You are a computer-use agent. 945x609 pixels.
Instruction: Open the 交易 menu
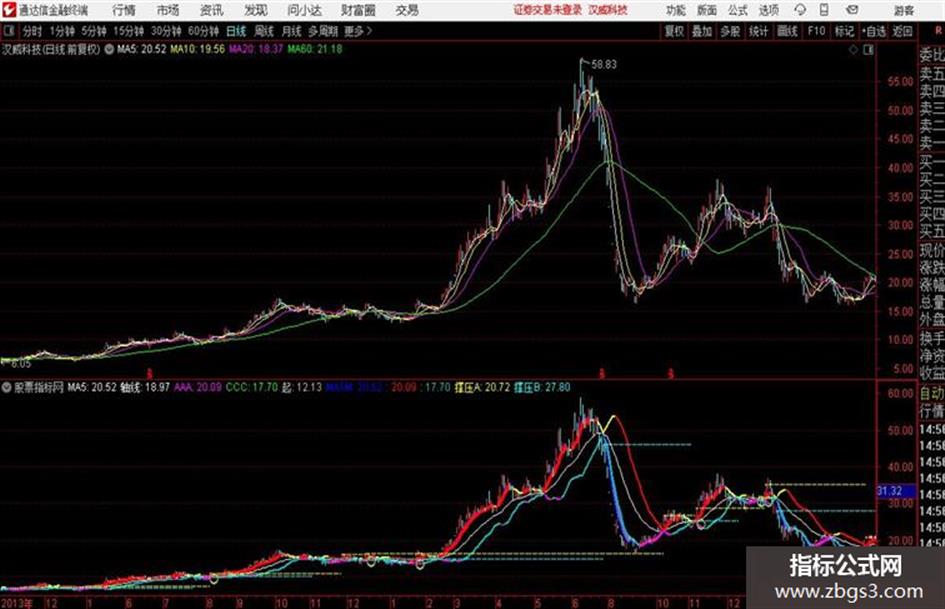407,10
